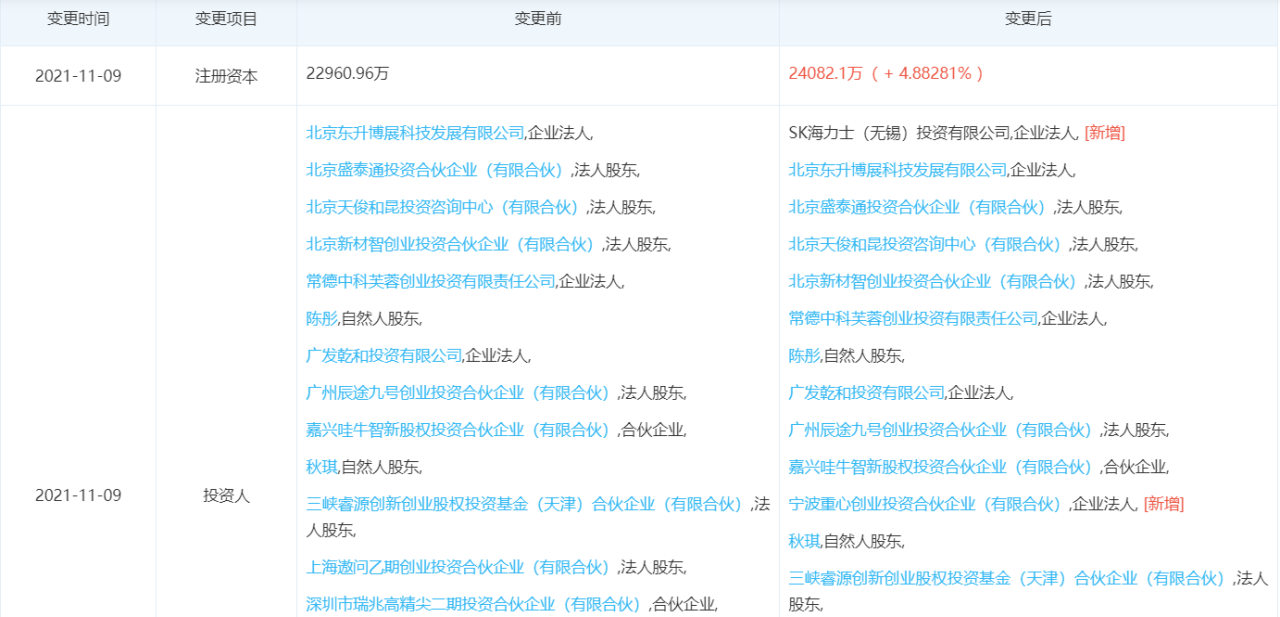Click the 变更项目 column header
The width and height of the screenshot is (1280, 617).
pyautogui.click(x=226, y=20)
